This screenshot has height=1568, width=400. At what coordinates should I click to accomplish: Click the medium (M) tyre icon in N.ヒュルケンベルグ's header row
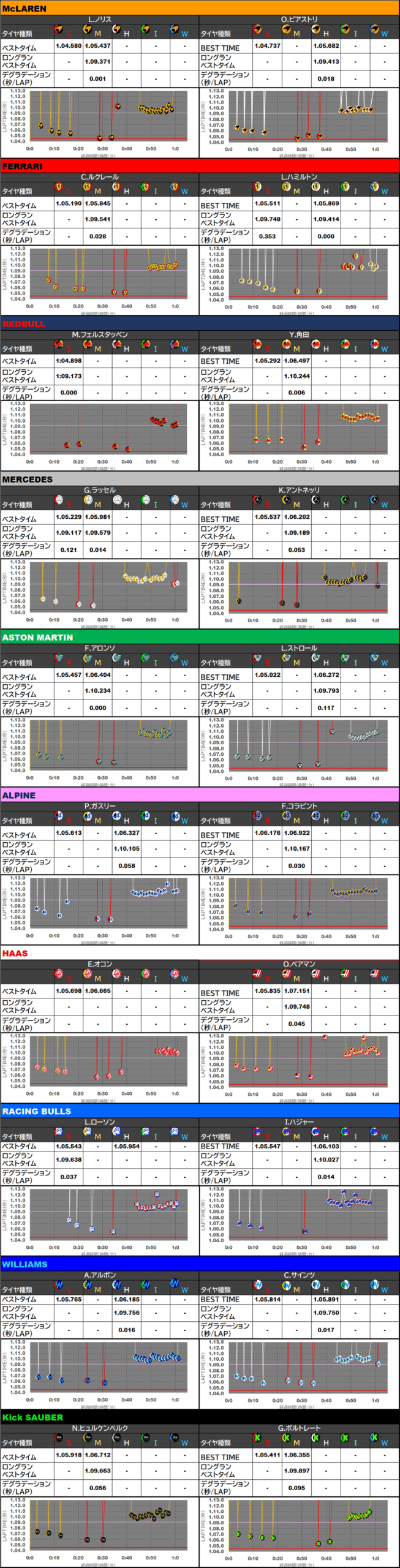[x=88, y=1438]
